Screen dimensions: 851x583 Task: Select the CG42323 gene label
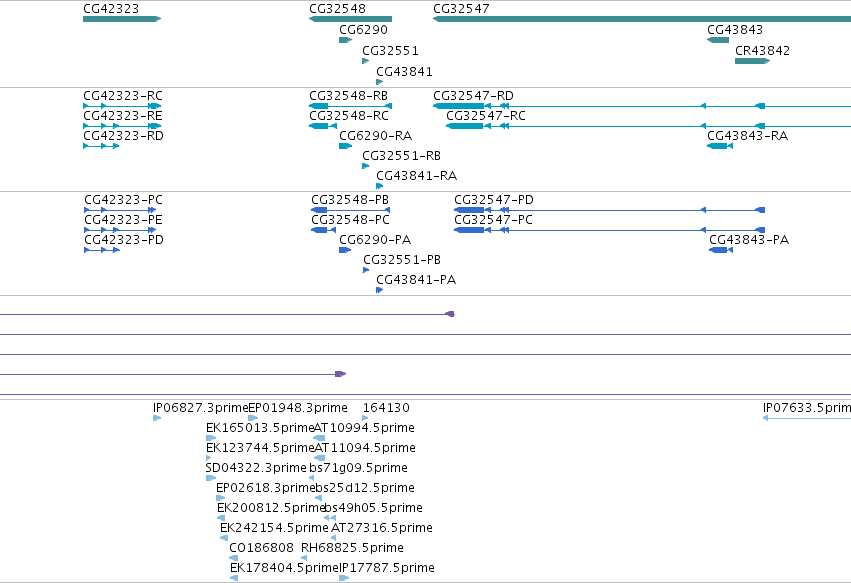pyautogui.click(x=111, y=9)
